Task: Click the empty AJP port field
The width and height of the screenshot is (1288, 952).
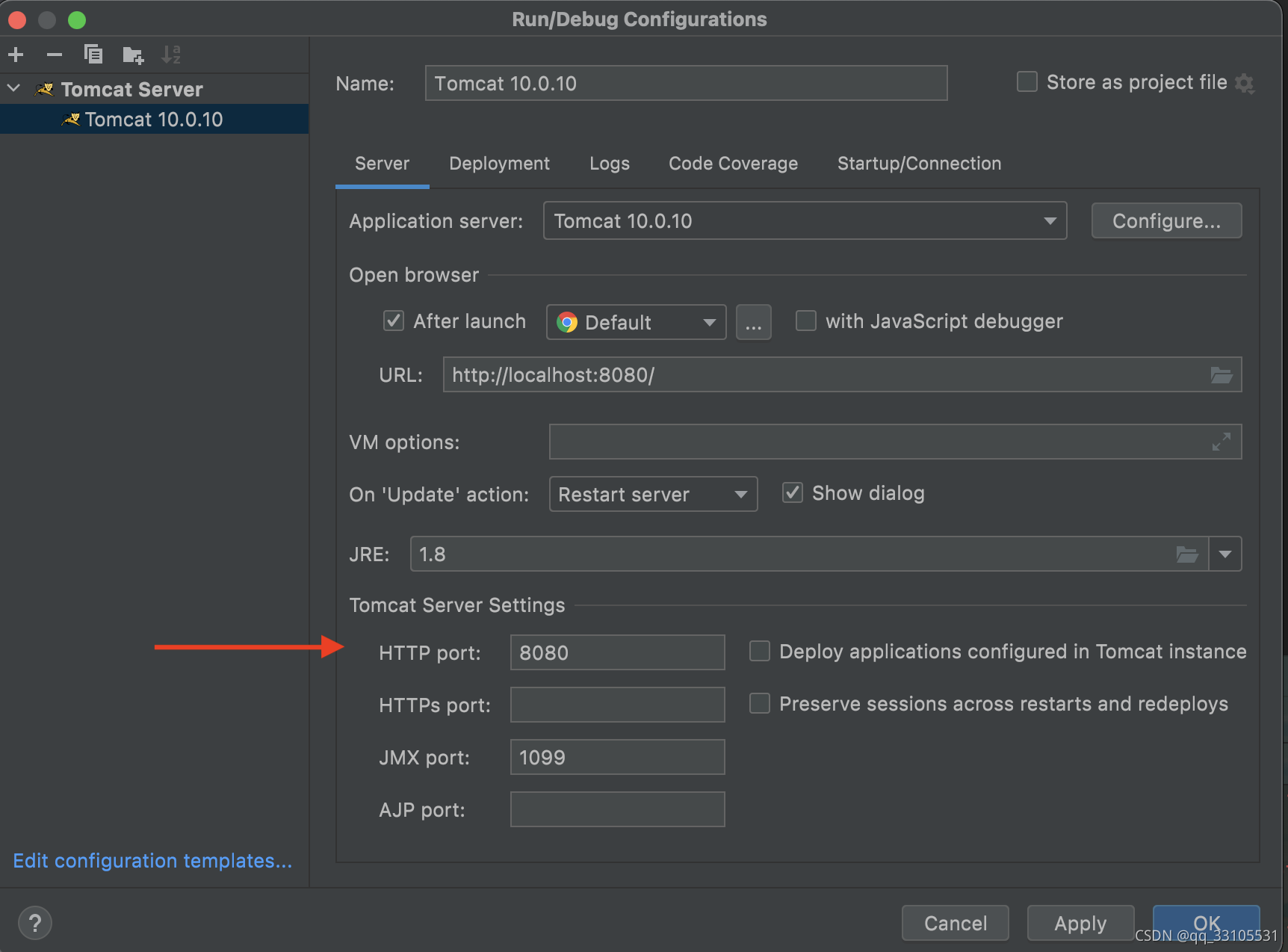Action: tap(617, 809)
